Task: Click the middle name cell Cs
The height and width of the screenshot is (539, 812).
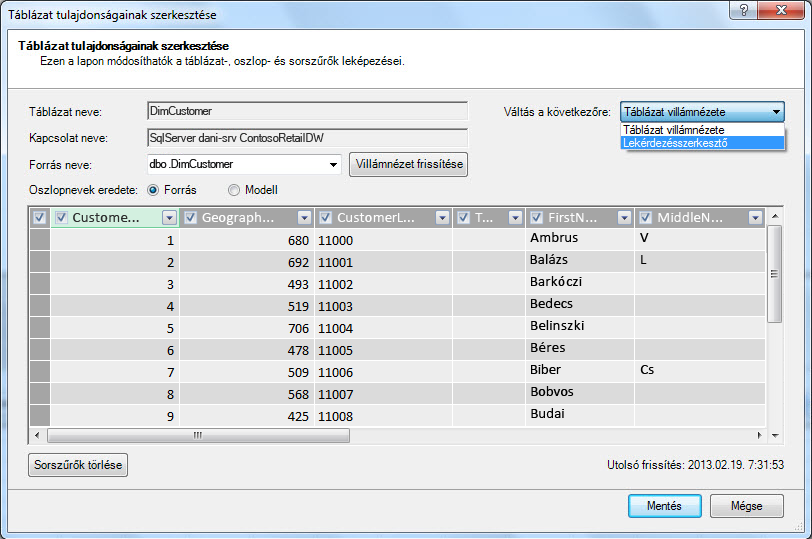Action: point(700,370)
